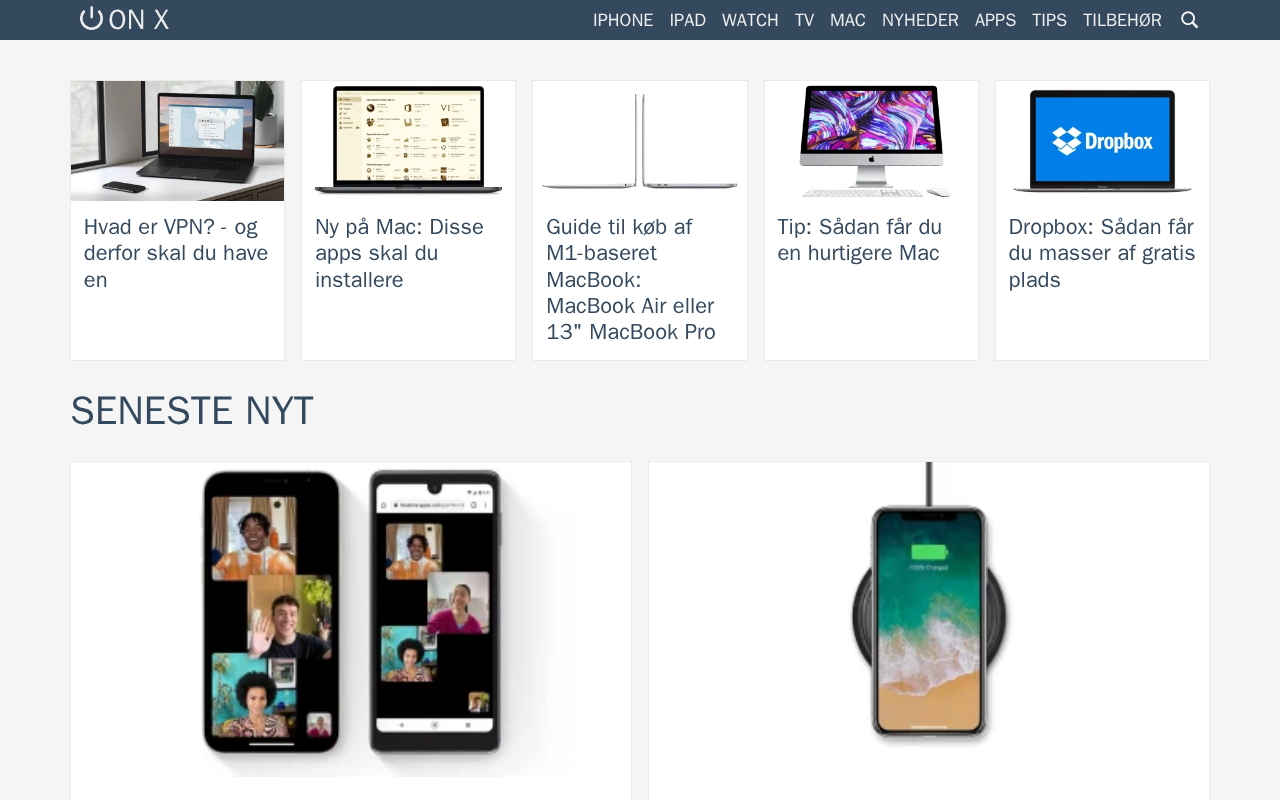Open the IPHONE menu item
This screenshot has height=800, width=1280.
(623, 20)
